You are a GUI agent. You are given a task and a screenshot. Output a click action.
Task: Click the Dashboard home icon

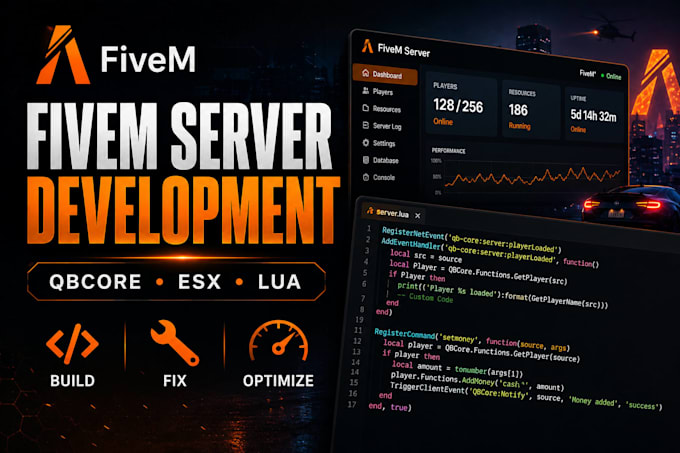pyautogui.click(x=366, y=73)
